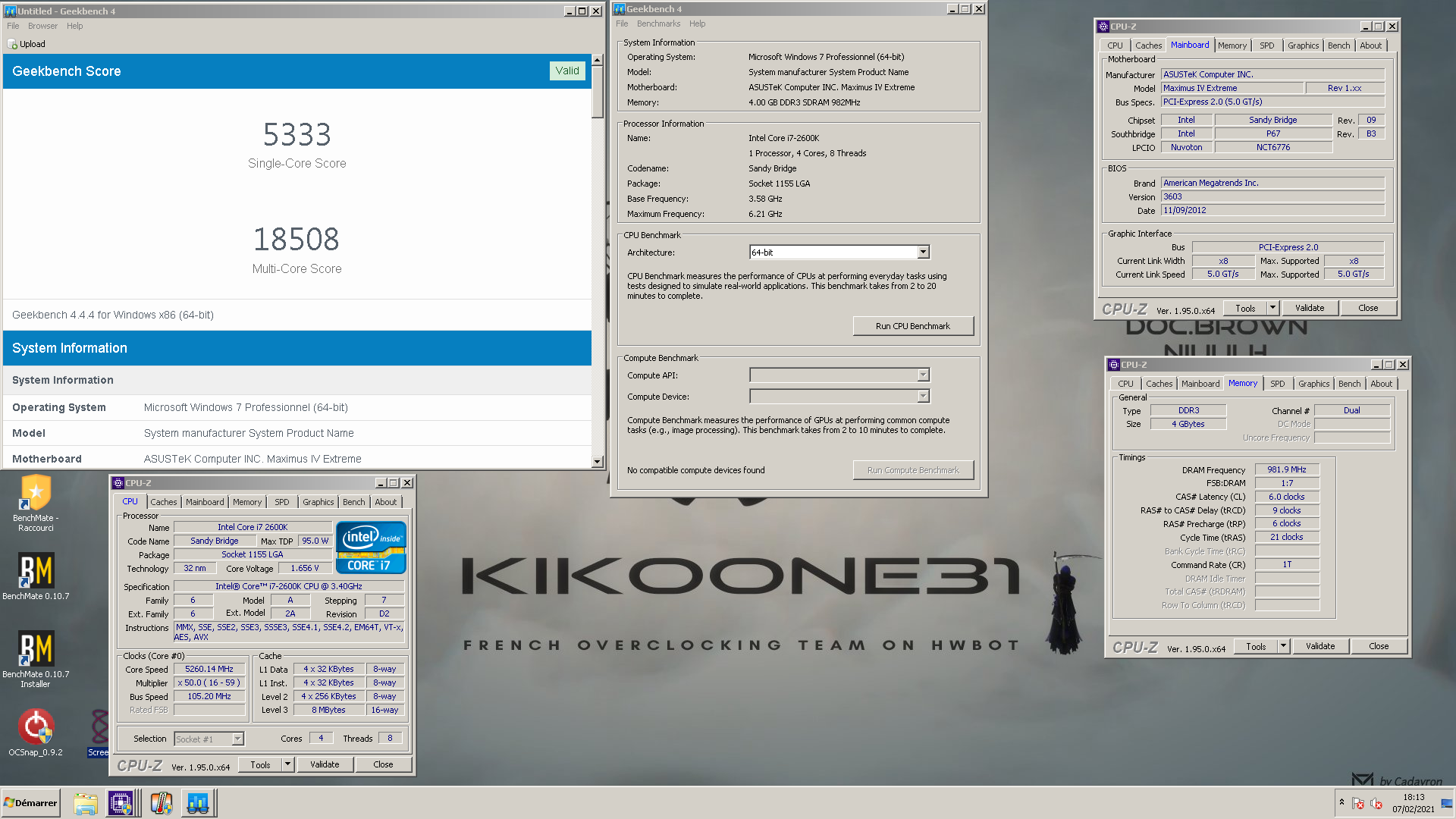Switch to SPD tab in Mainboard CPU-Z window
The width and height of the screenshot is (1456, 819).
tap(1266, 45)
